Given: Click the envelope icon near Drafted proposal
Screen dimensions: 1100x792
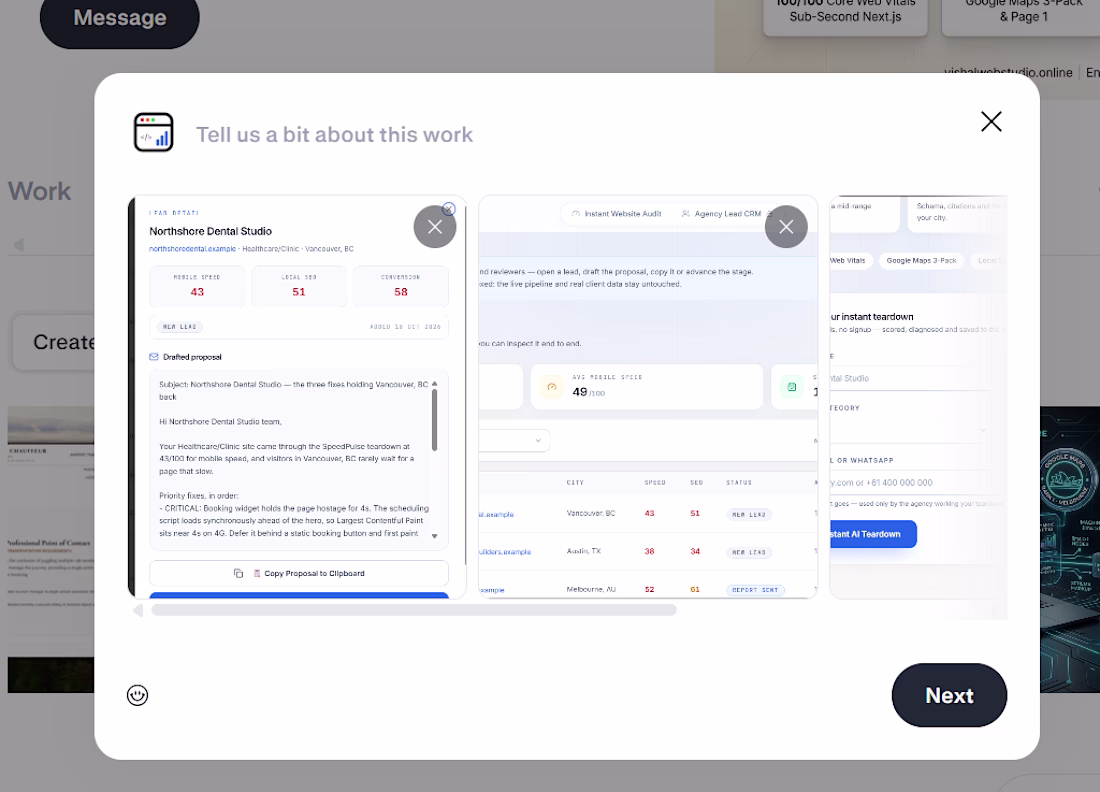Looking at the screenshot, I should pyautogui.click(x=154, y=357).
